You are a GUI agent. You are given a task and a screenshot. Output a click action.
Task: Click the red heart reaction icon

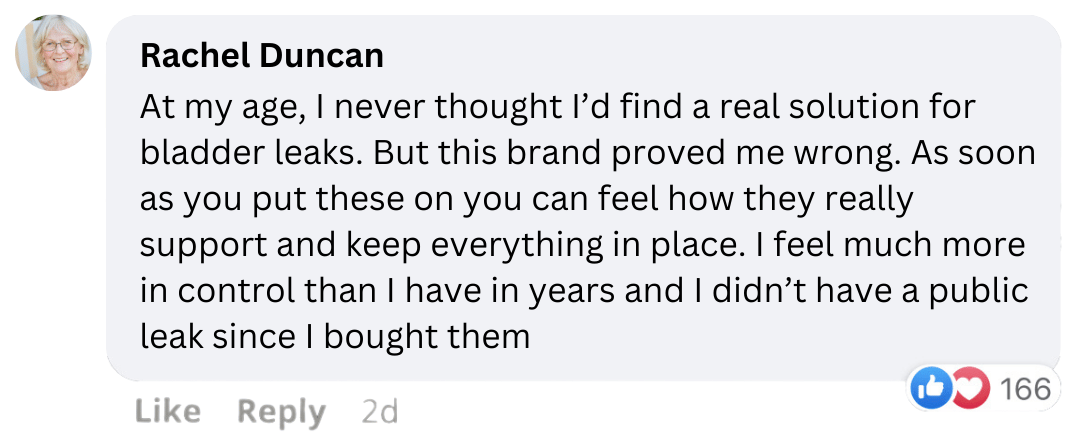[968, 388]
